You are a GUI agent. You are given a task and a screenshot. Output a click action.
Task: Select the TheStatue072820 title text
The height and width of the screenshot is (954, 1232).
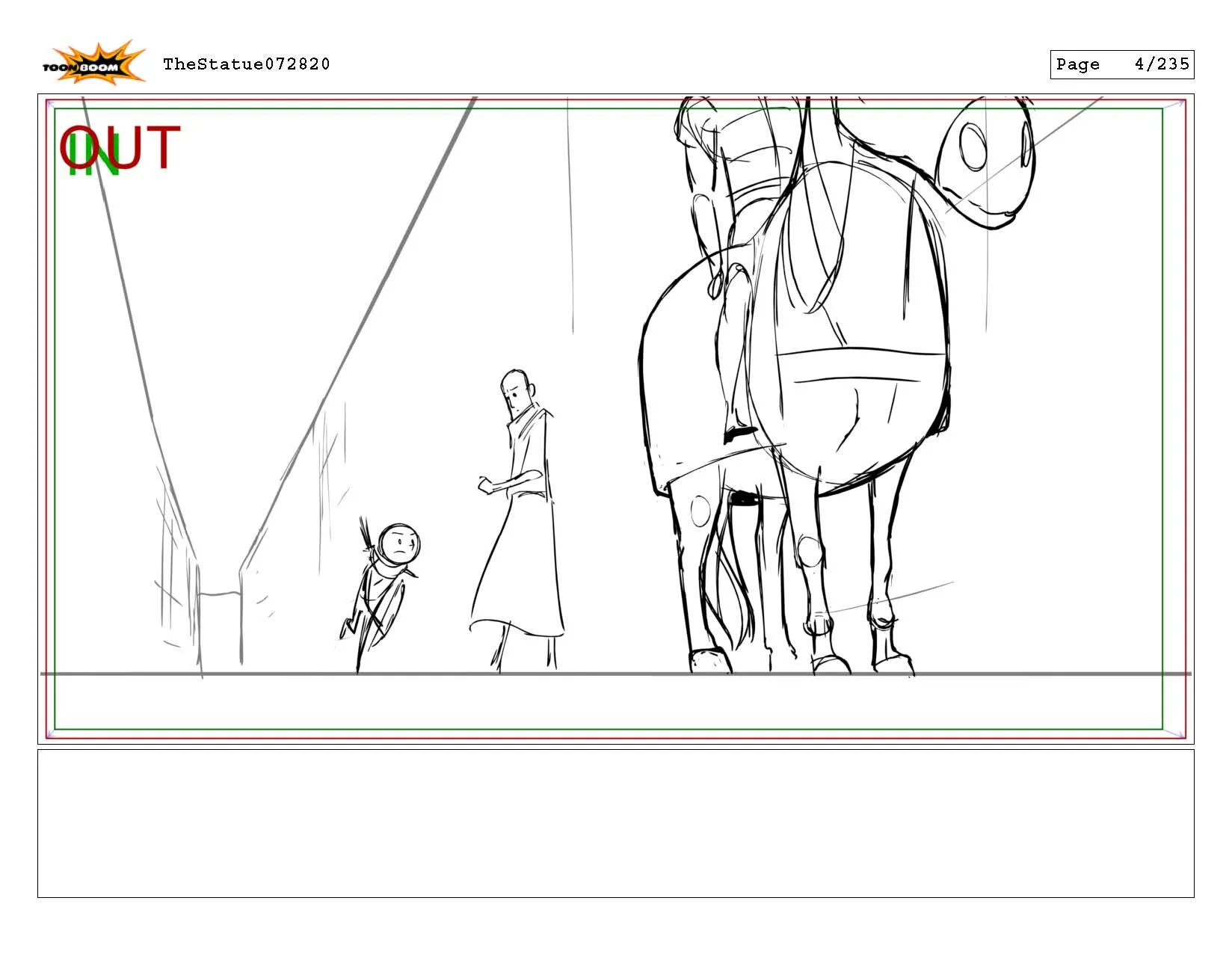click(x=247, y=64)
